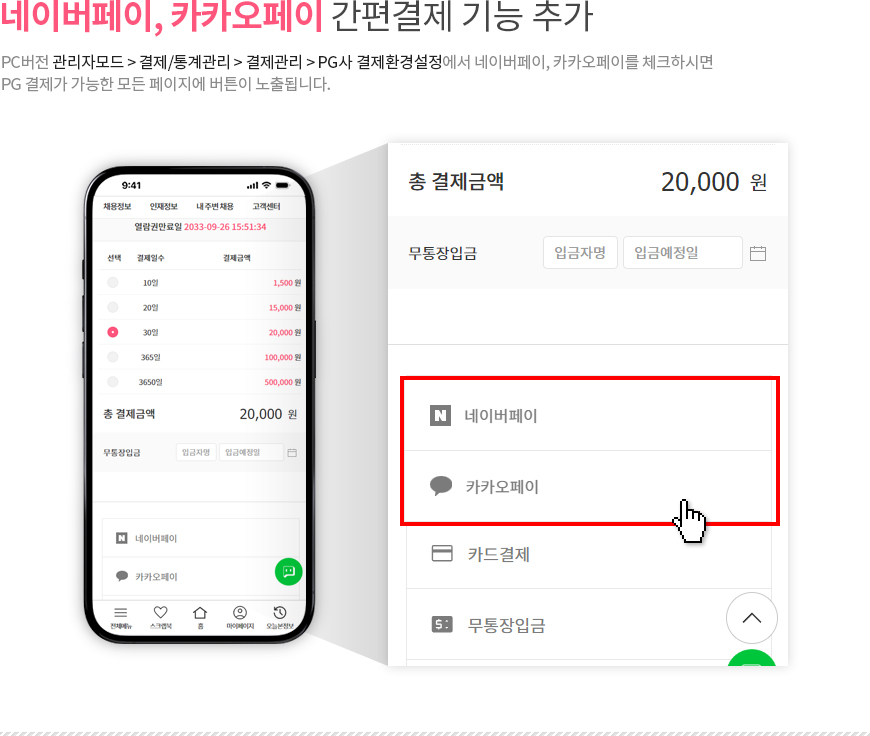This screenshot has width=870, height=736.
Task: Tap the heart 스크랩 icon in phone bottom bar
Action: [x=160, y=612]
